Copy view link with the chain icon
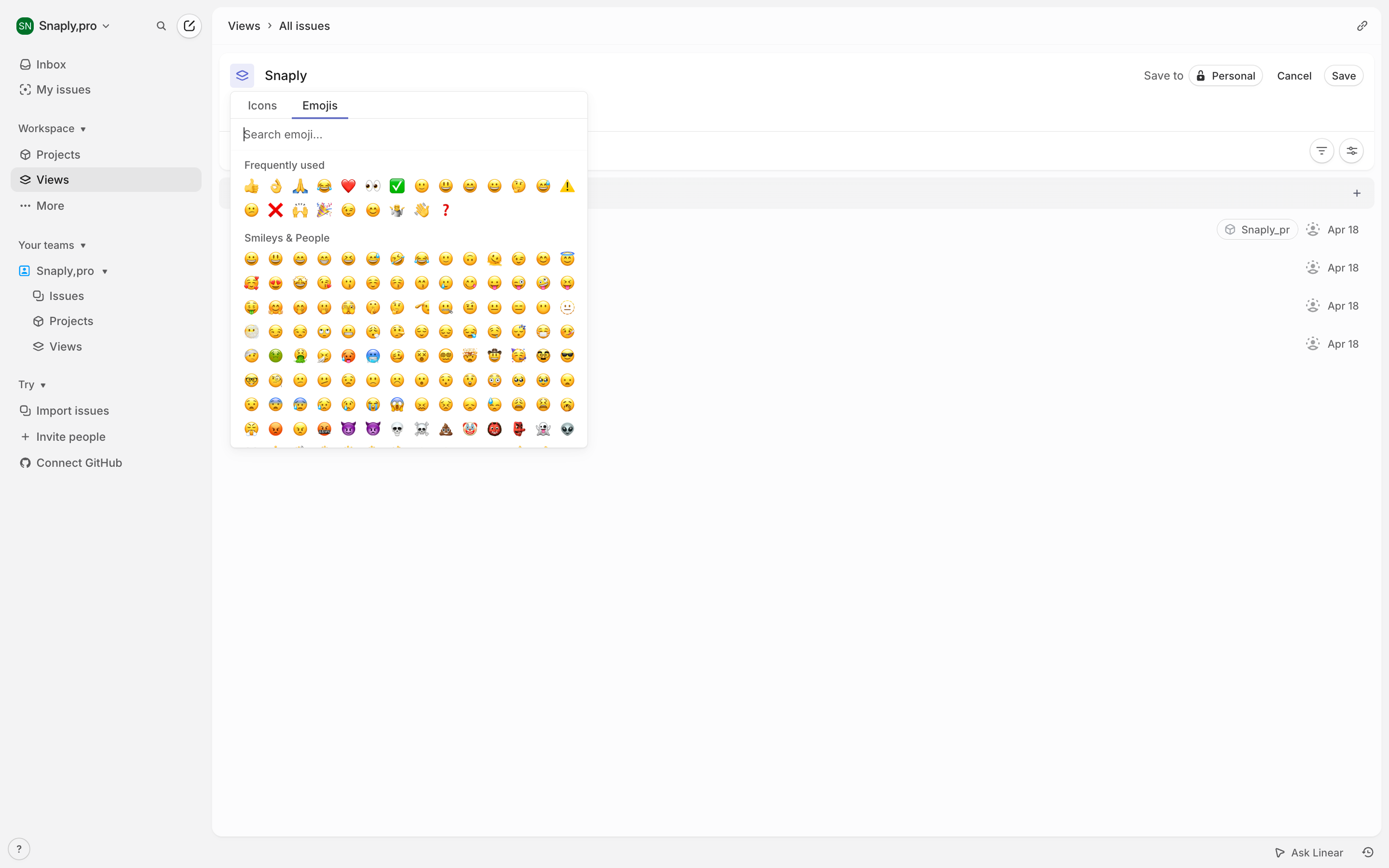The image size is (1389, 868). click(1362, 26)
